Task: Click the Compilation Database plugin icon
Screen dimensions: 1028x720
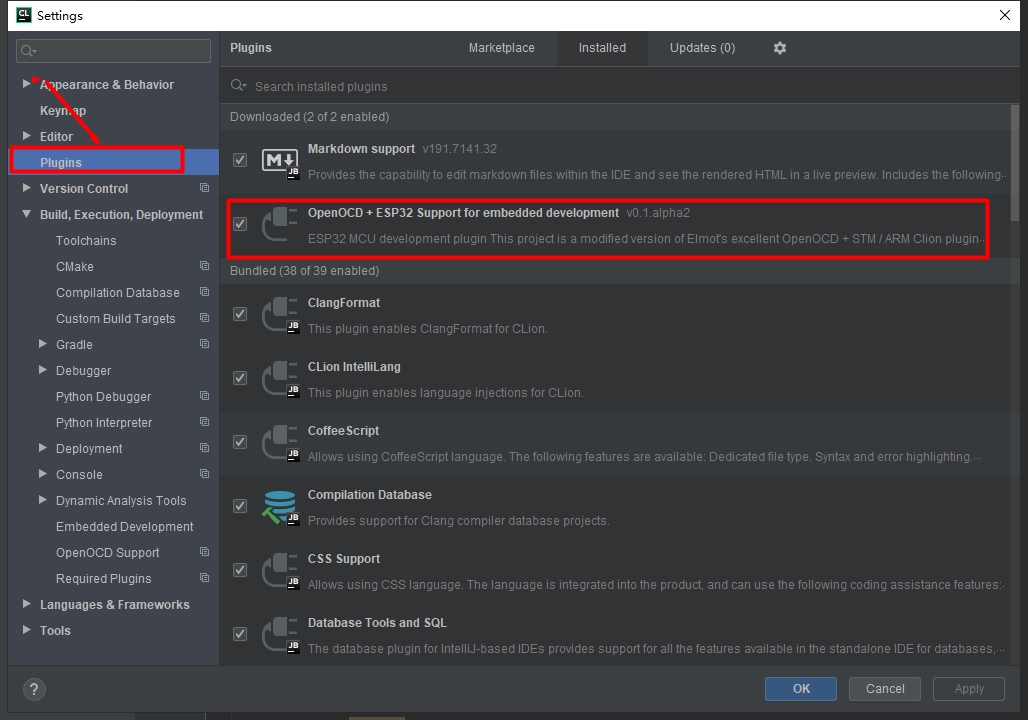Action: click(x=280, y=507)
